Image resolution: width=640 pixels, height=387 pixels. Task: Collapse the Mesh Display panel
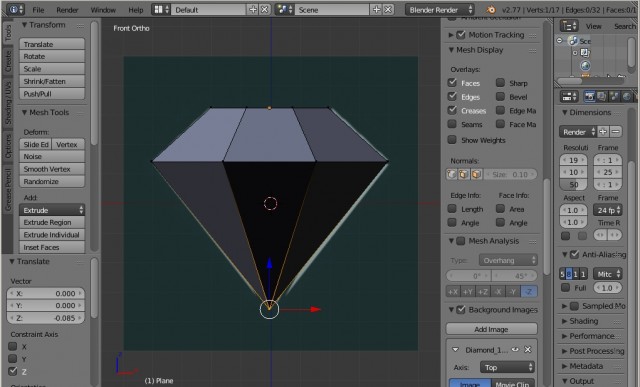(x=451, y=50)
